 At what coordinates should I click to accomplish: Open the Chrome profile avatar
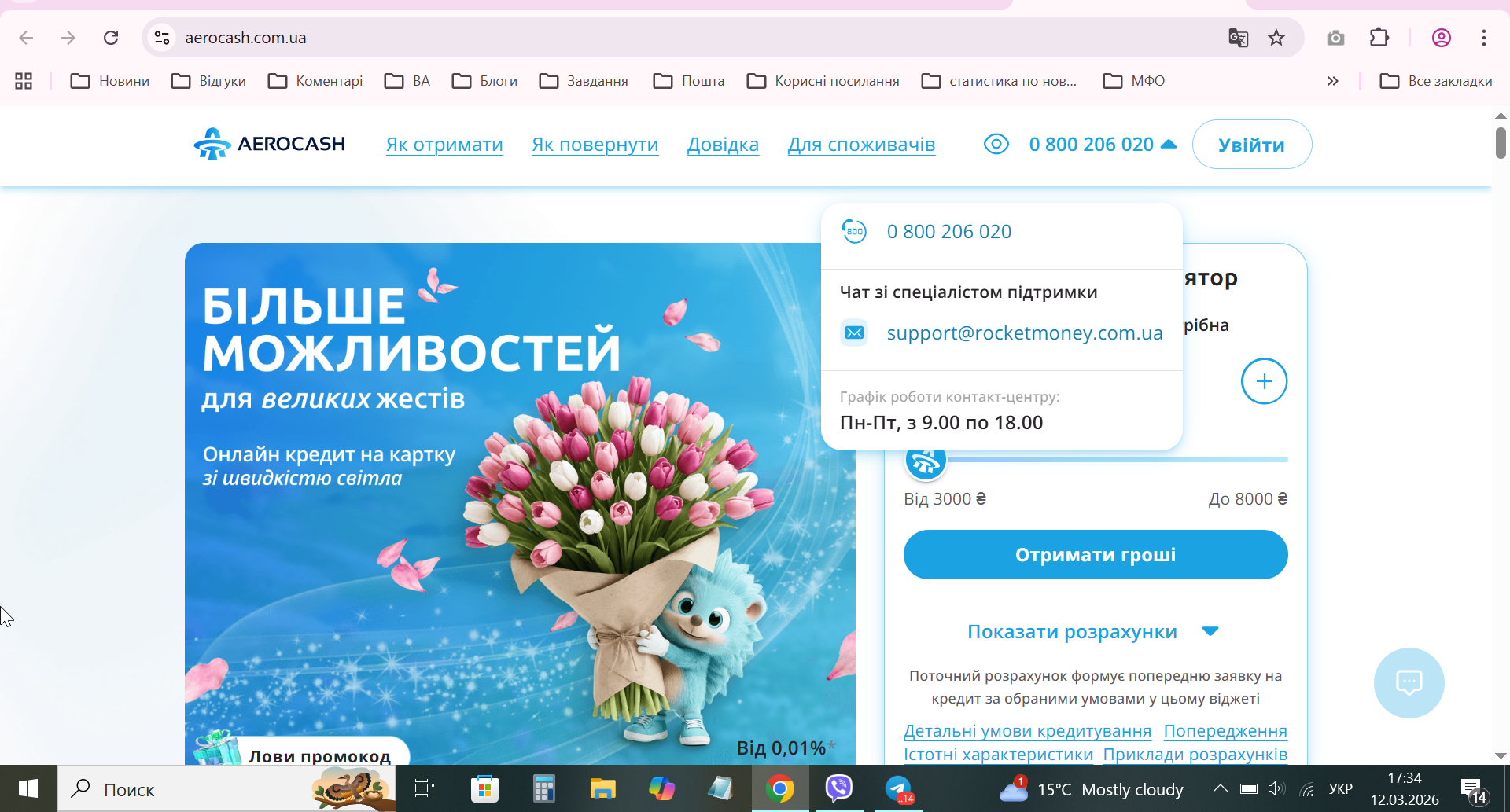tap(1442, 38)
